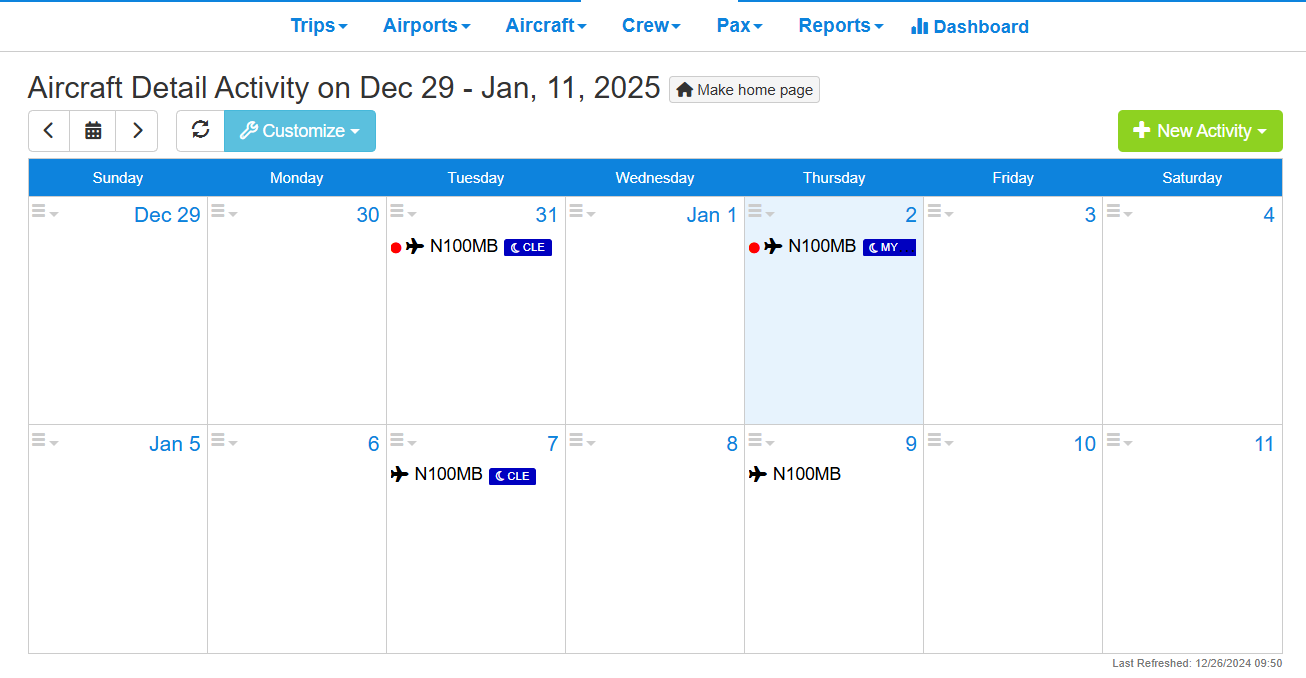The width and height of the screenshot is (1306, 678).
Task: Click MY overnight badge on Jan 2
Action: click(889, 247)
